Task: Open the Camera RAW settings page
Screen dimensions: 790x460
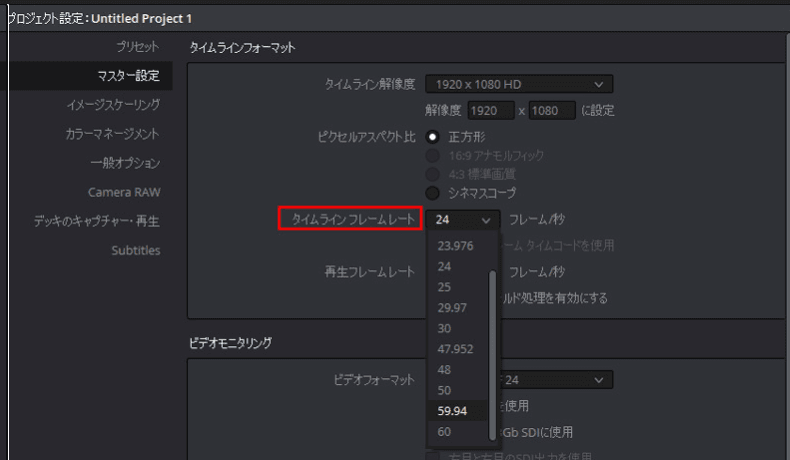Action: pyautogui.click(x=124, y=191)
